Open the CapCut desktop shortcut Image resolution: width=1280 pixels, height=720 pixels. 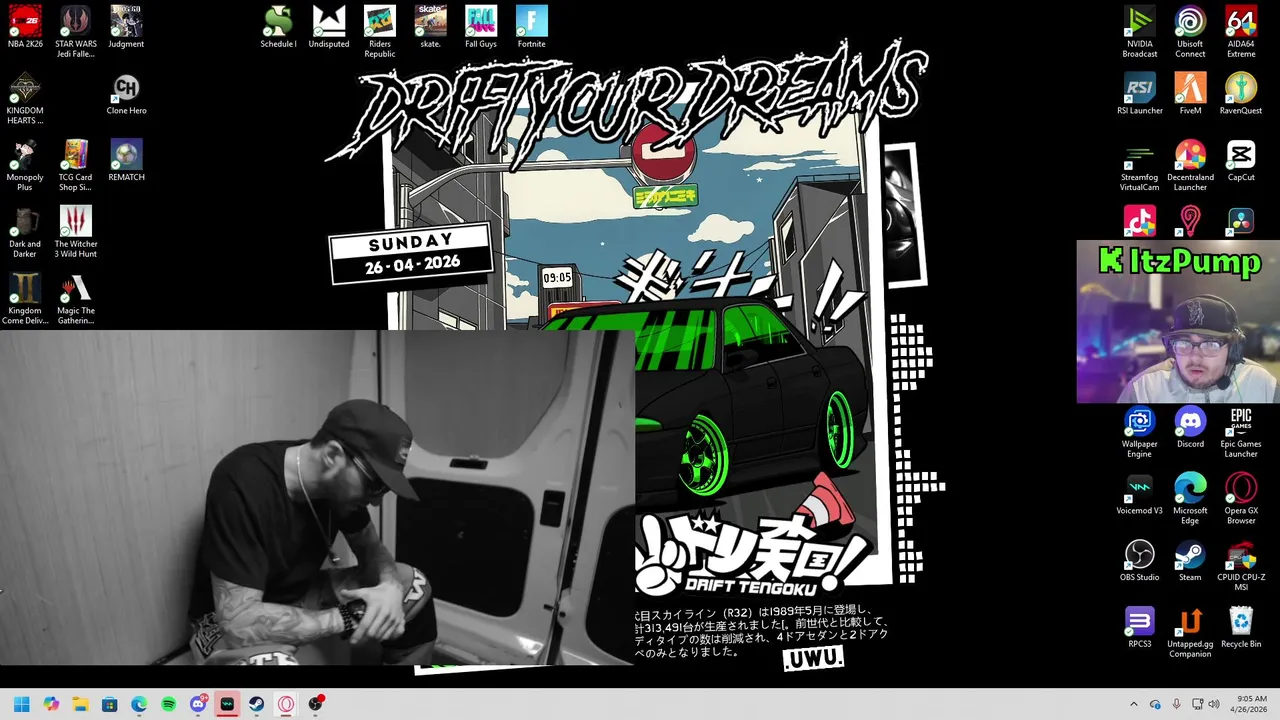[1241, 160]
